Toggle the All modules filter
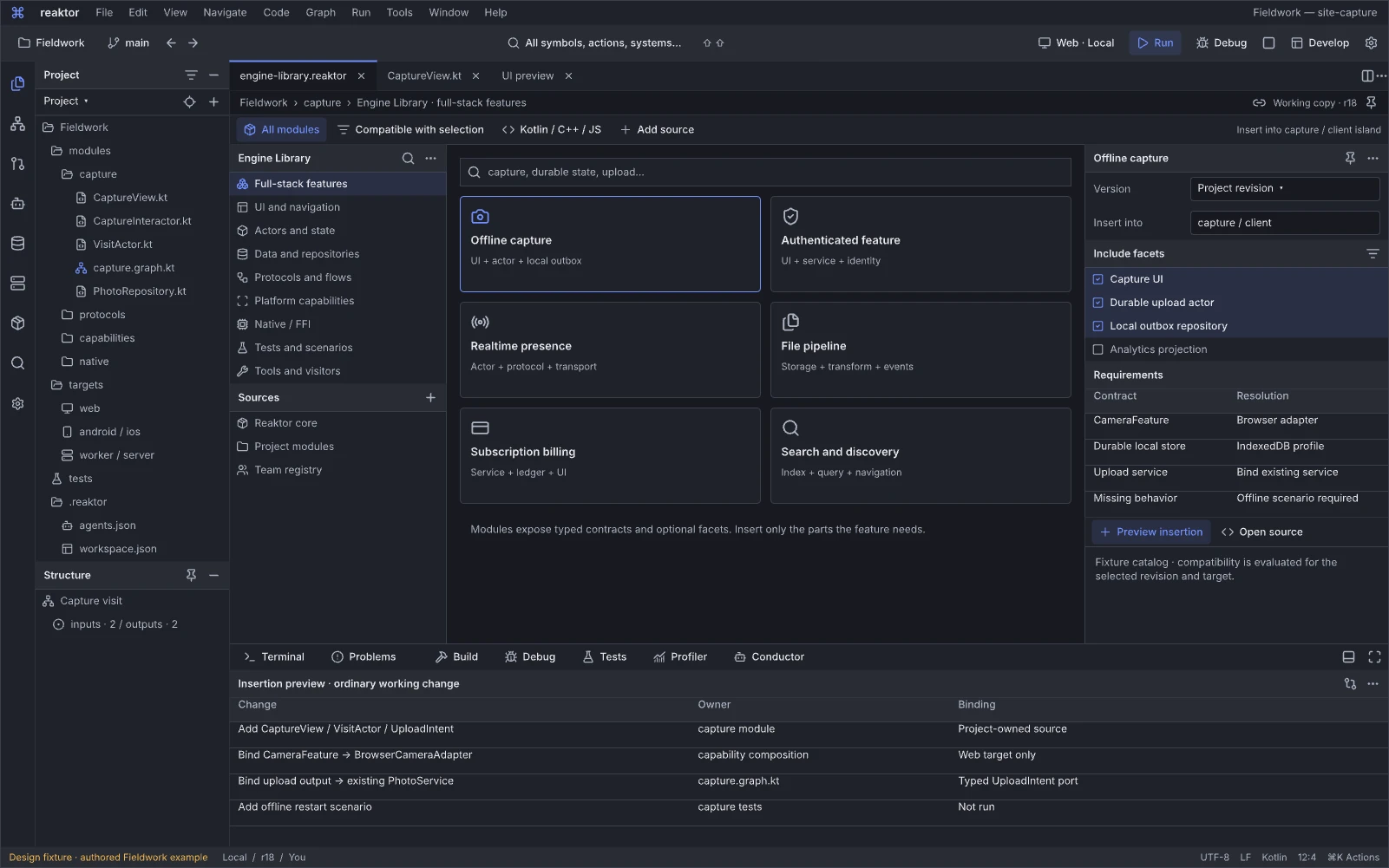The width and height of the screenshot is (1389, 868). pyautogui.click(x=281, y=130)
